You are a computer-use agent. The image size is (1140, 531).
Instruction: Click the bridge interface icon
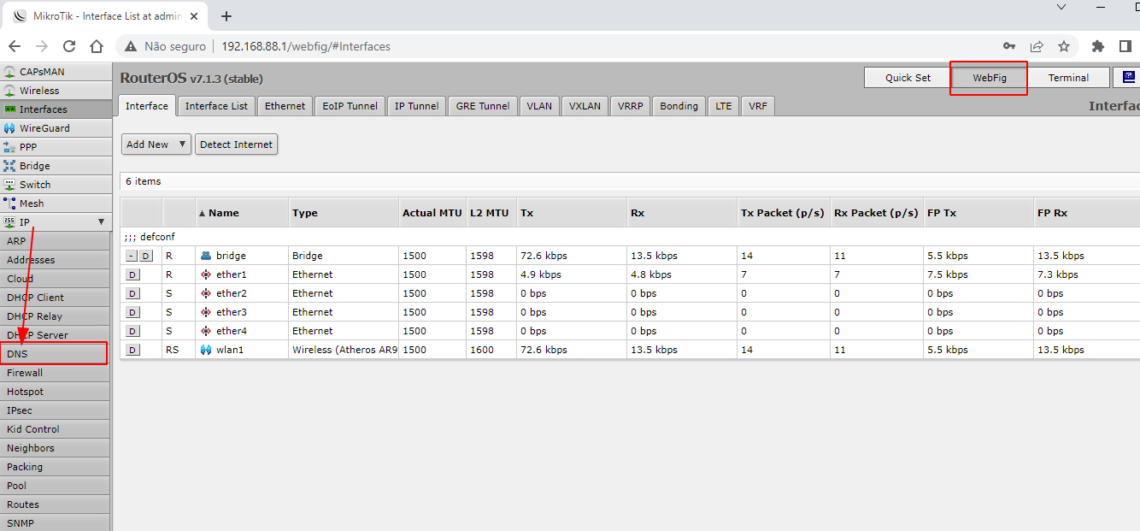(205, 256)
